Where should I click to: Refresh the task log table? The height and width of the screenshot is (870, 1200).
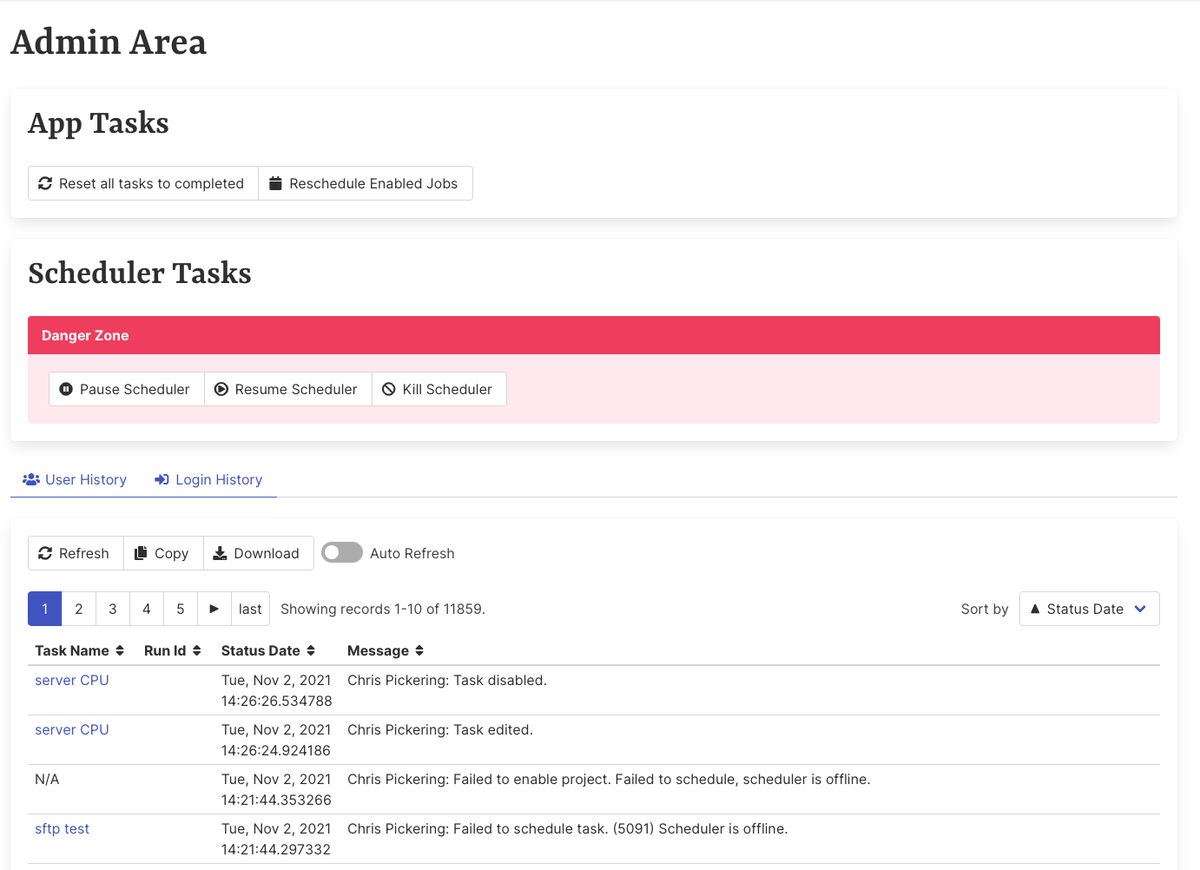tap(74, 554)
